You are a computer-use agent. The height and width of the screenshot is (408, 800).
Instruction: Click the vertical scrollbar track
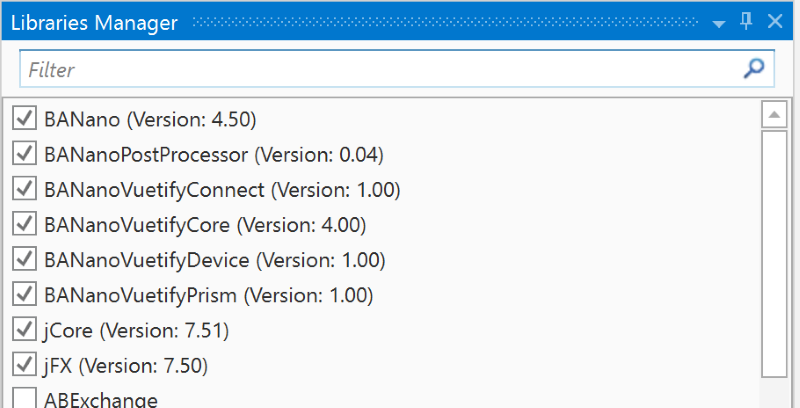[x=775, y=250]
